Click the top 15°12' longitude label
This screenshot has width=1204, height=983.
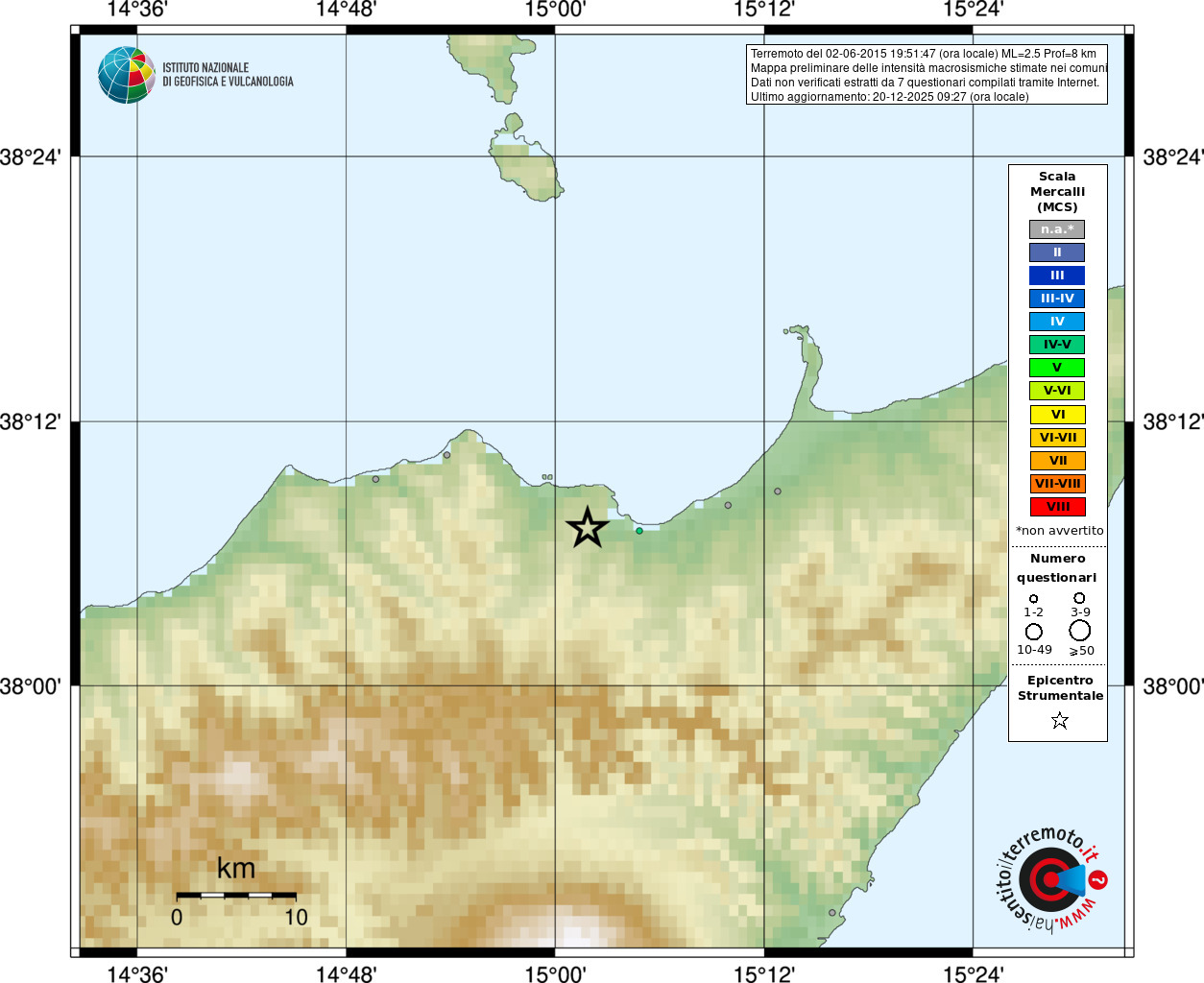(764, 10)
